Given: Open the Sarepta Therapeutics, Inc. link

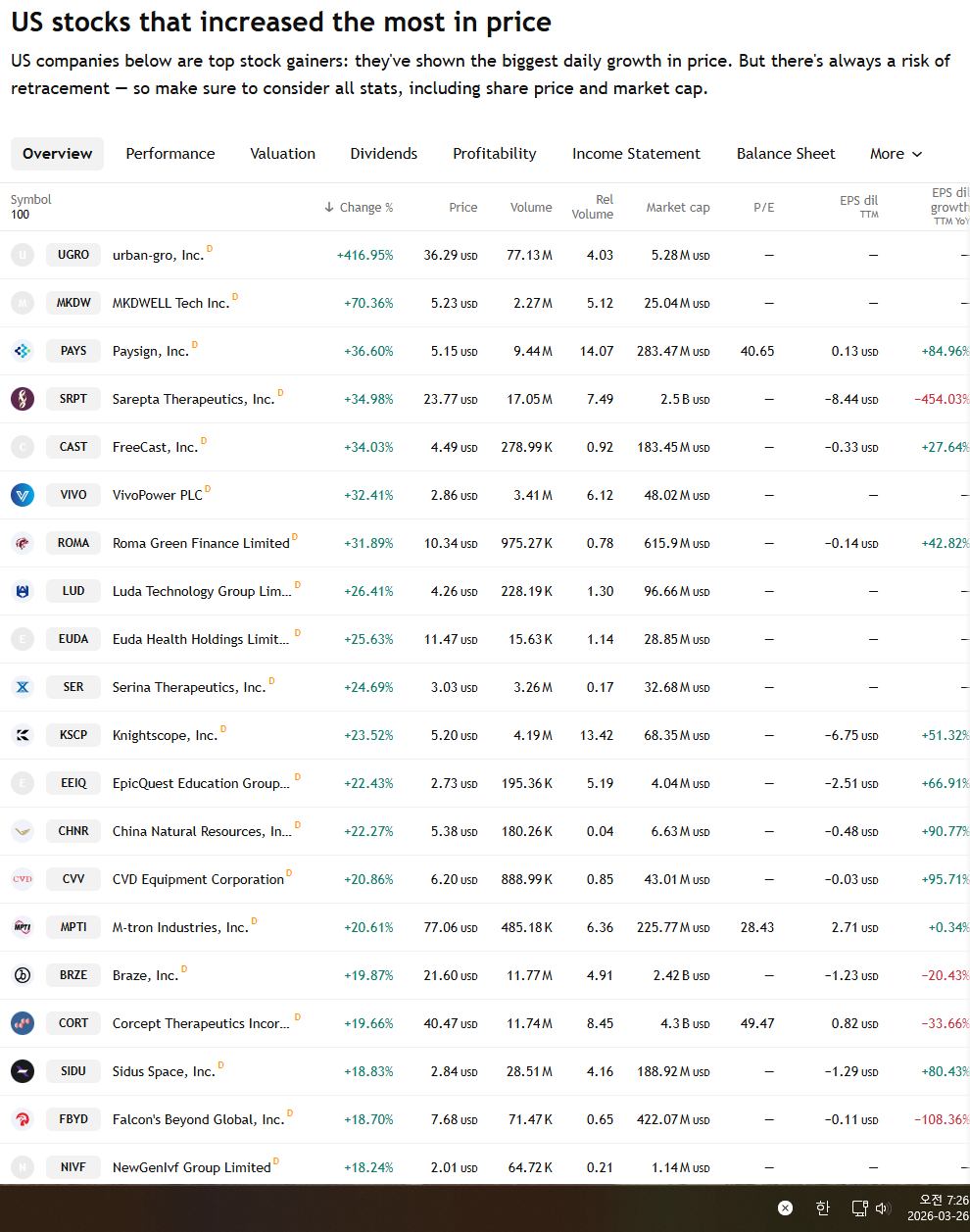Looking at the screenshot, I should (x=193, y=400).
